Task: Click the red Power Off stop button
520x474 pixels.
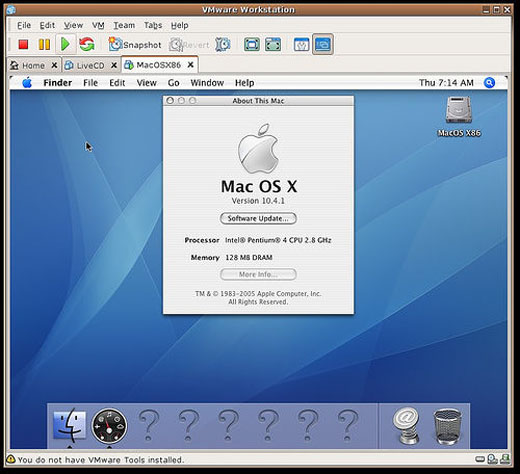Action: tap(23, 44)
